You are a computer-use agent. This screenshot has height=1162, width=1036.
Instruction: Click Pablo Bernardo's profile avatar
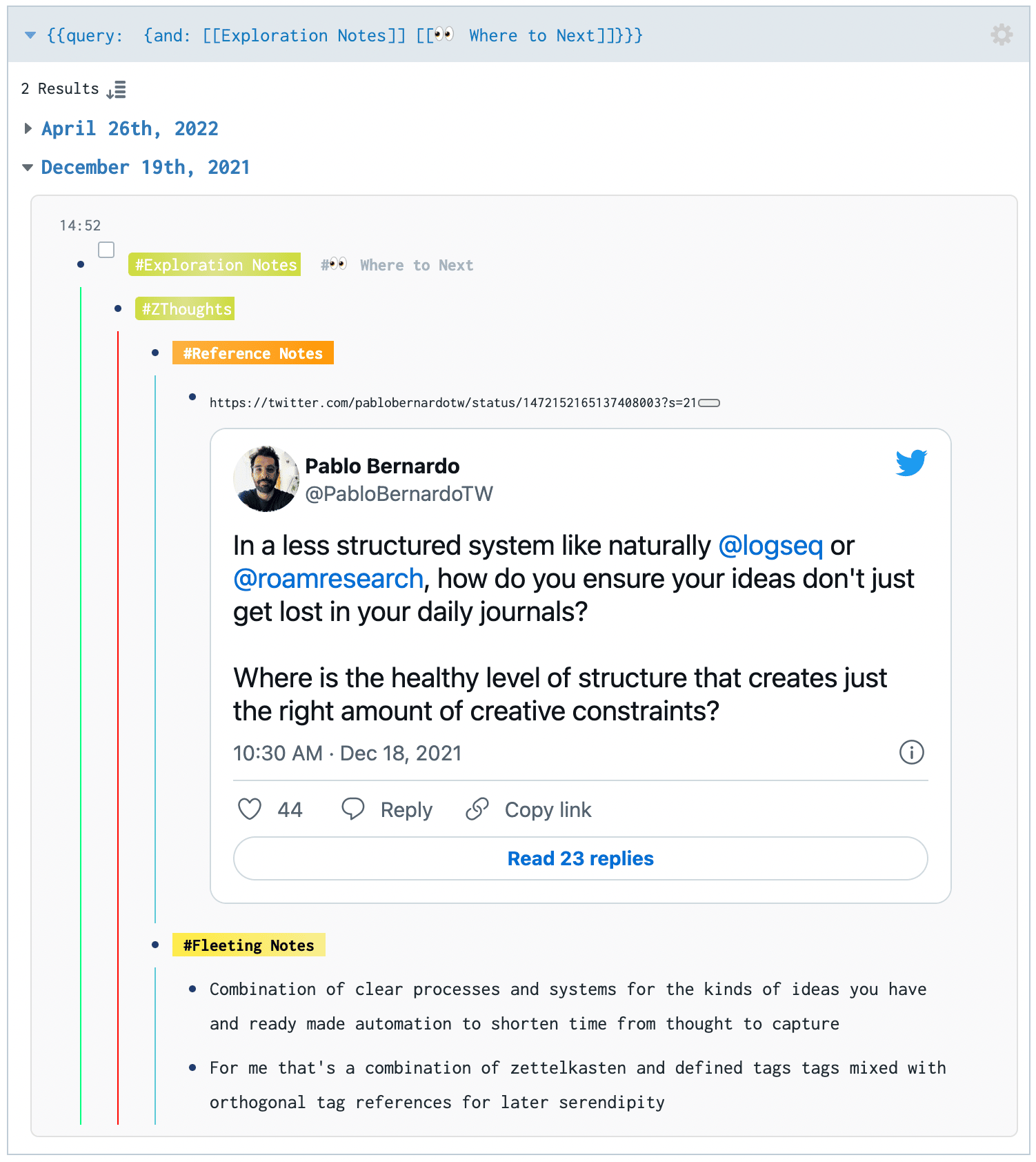click(x=266, y=478)
